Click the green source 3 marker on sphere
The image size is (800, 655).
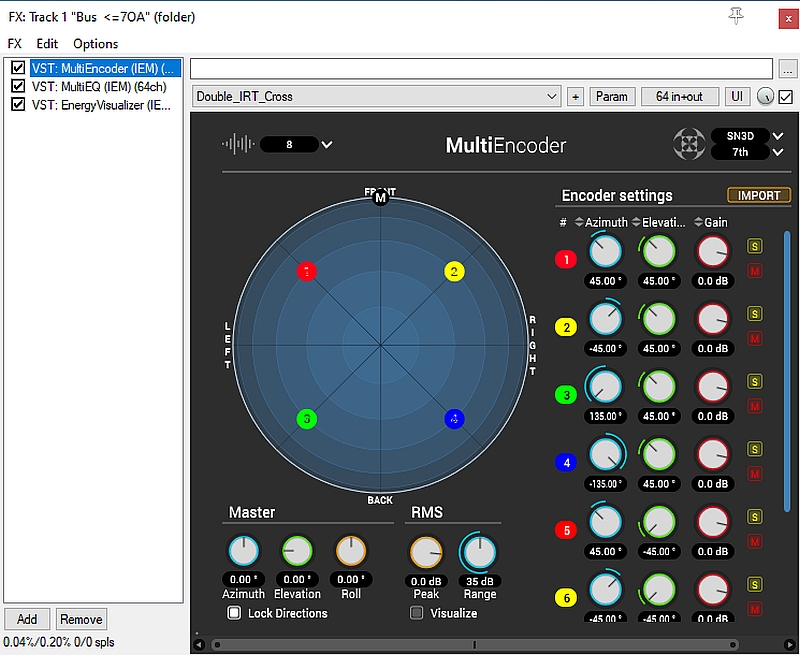(x=307, y=419)
